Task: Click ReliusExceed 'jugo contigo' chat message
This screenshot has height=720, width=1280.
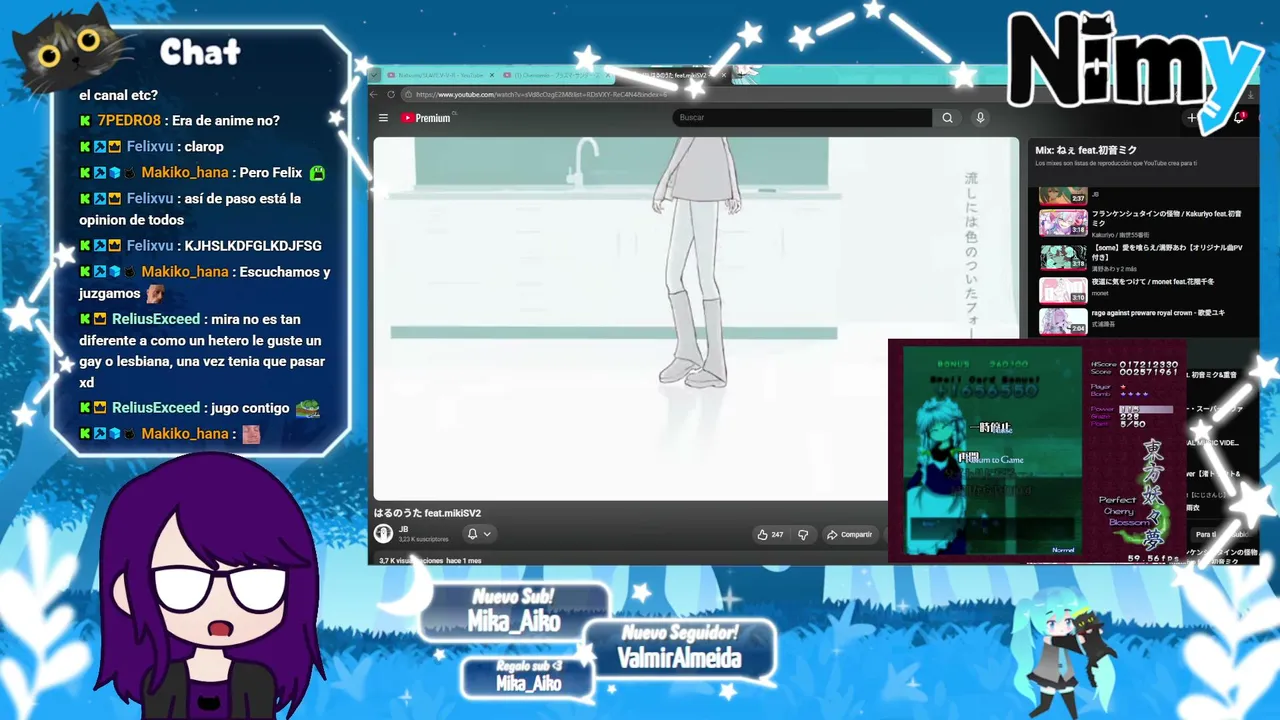Action: click(200, 408)
